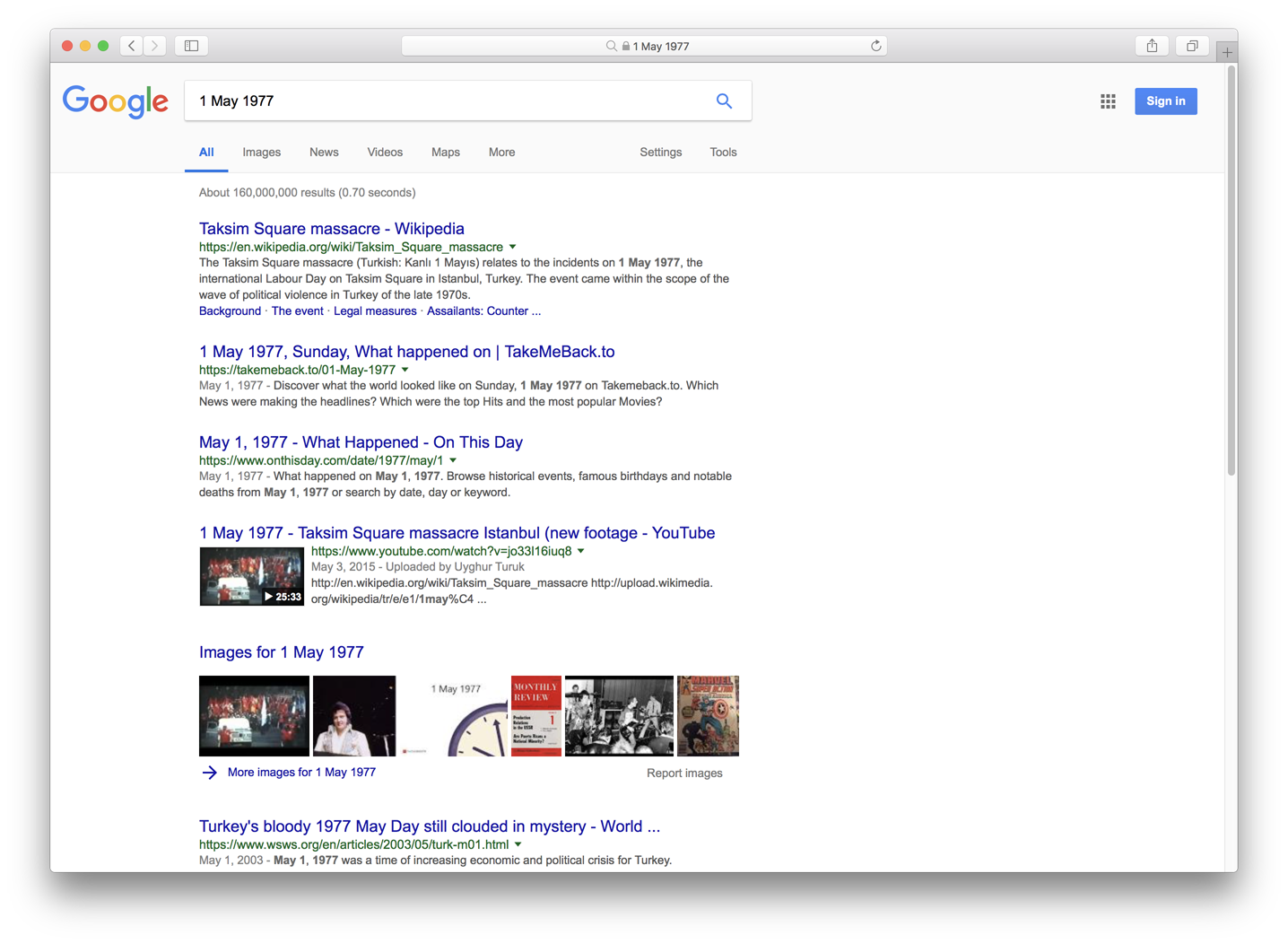The height and width of the screenshot is (944, 1288).
Task: Show the Safari sidebar
Action: [x=191, y=46]
